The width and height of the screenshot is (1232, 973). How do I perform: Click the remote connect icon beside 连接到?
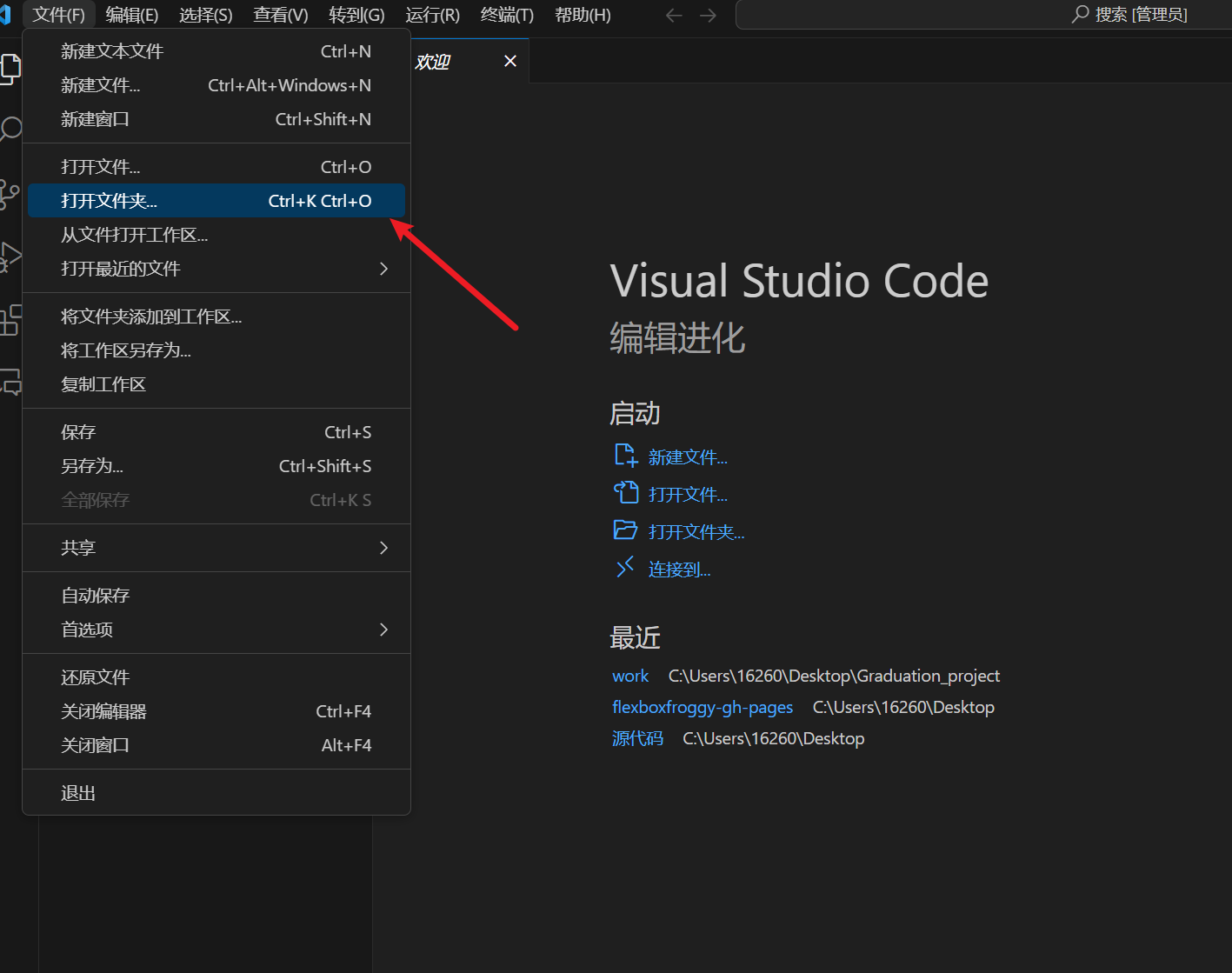[x=625, y=568]
